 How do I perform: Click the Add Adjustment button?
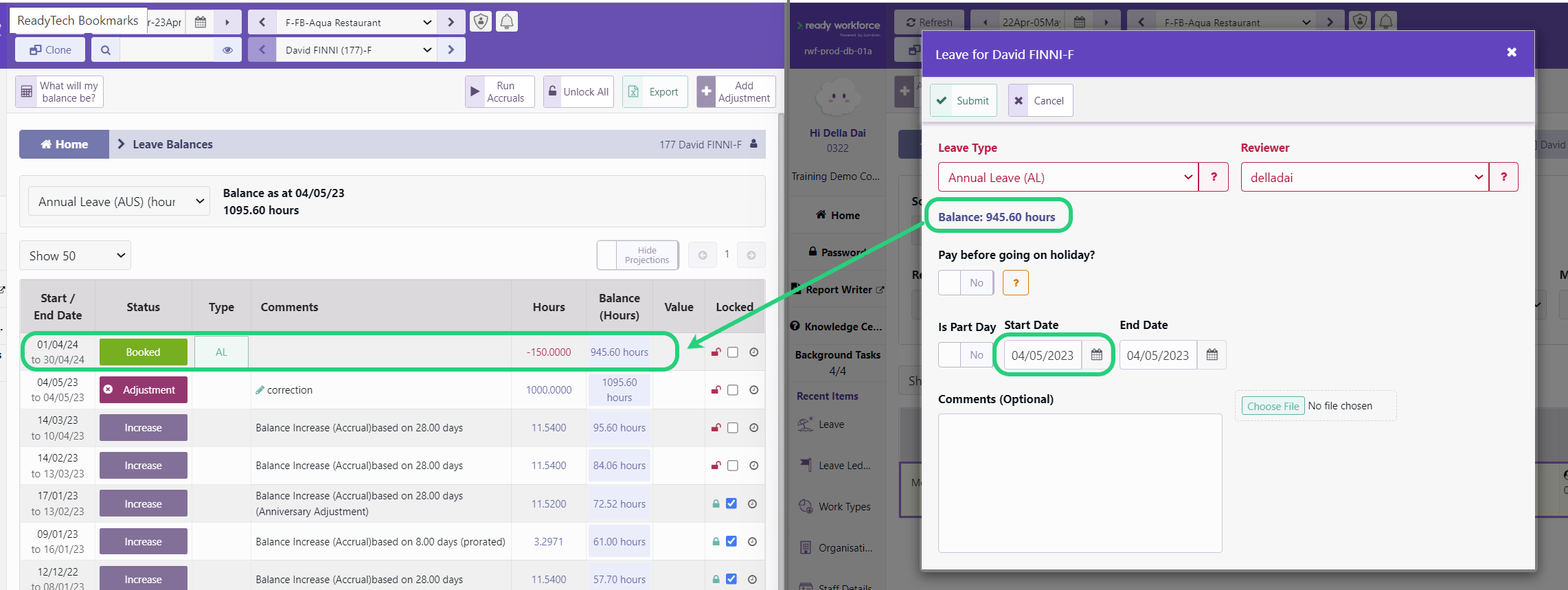click(x=736, y=92)
